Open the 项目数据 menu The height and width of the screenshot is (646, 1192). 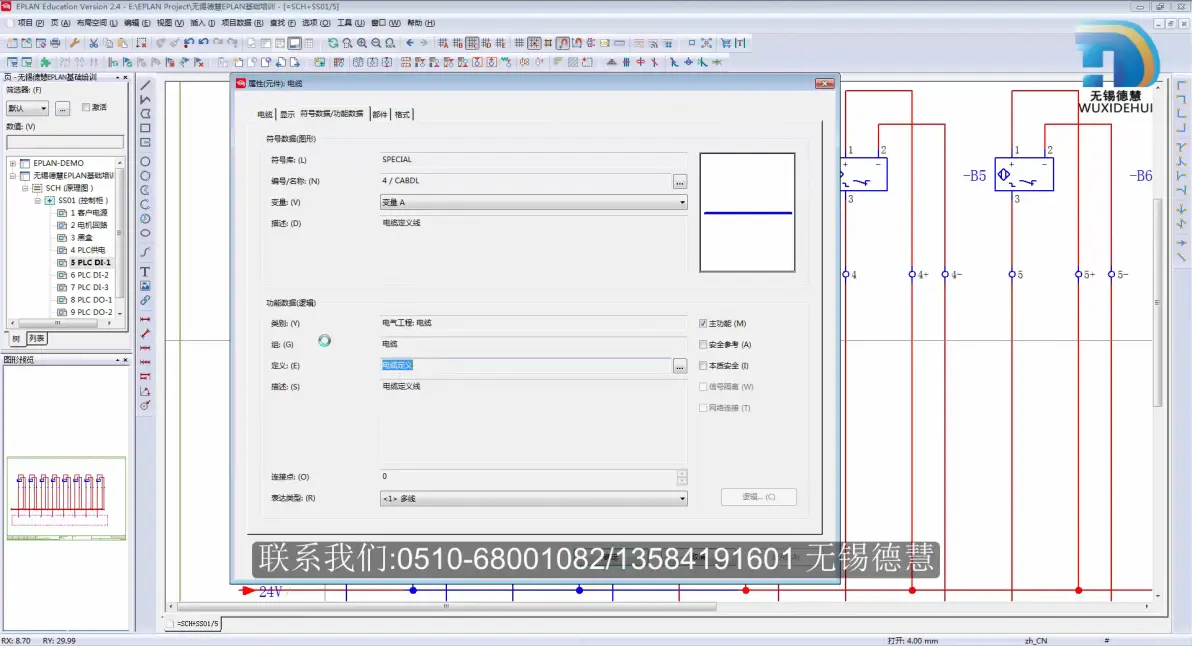[242, 23]
